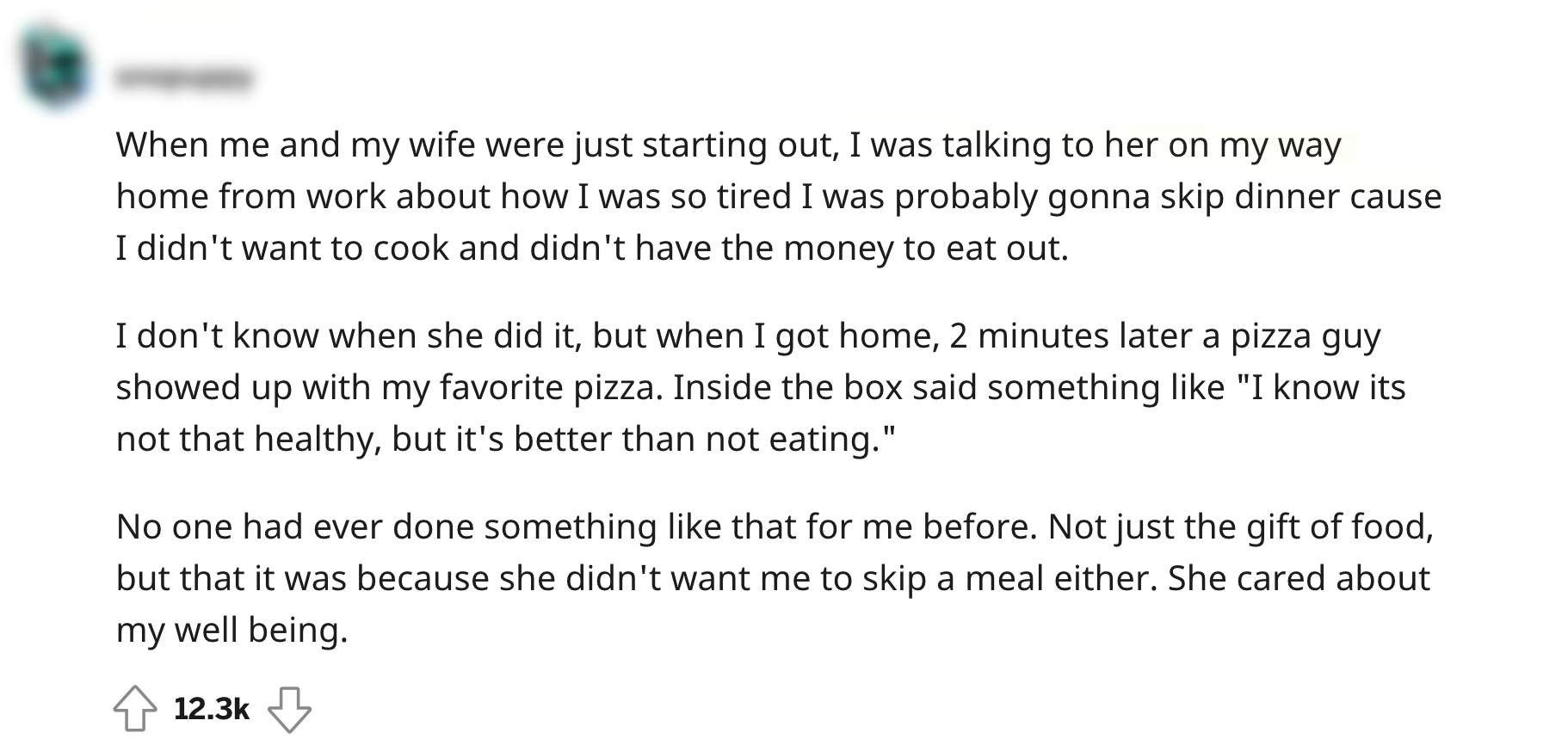This screenshot has height=739, width=1568.
Task: Upvote the pizza story comment
Action: coord(135,708)
